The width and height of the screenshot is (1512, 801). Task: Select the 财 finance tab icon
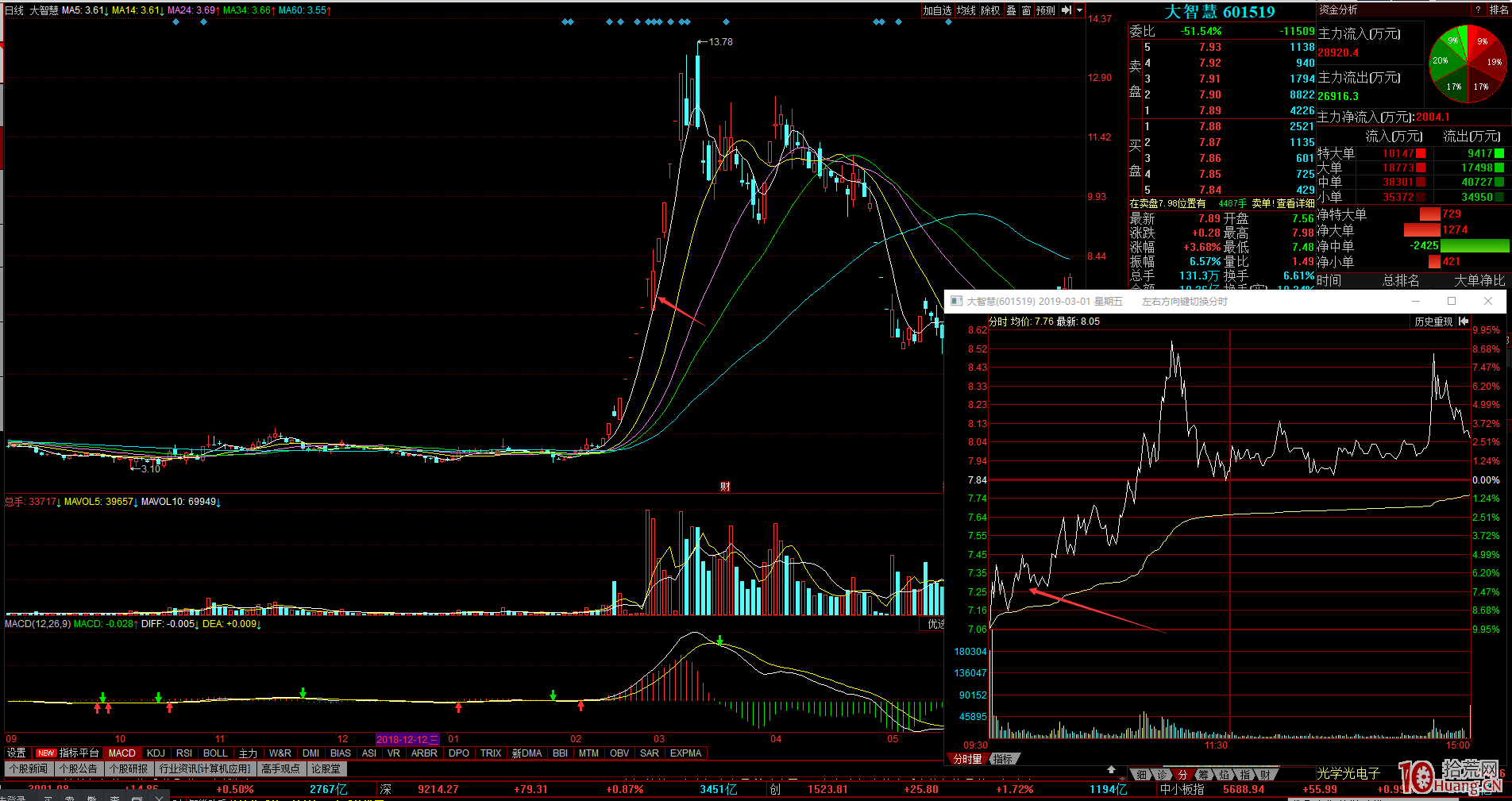(x=1265, y=774)
